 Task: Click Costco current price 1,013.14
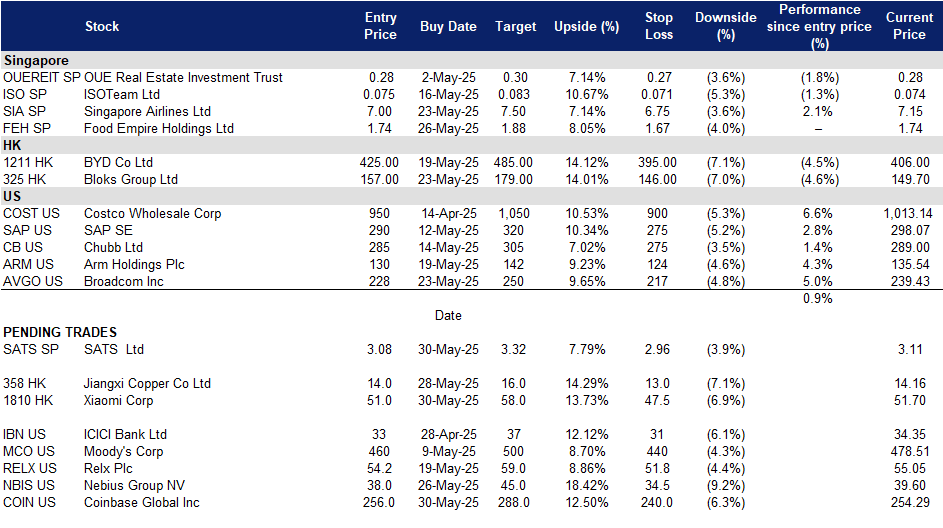point(908,213)
